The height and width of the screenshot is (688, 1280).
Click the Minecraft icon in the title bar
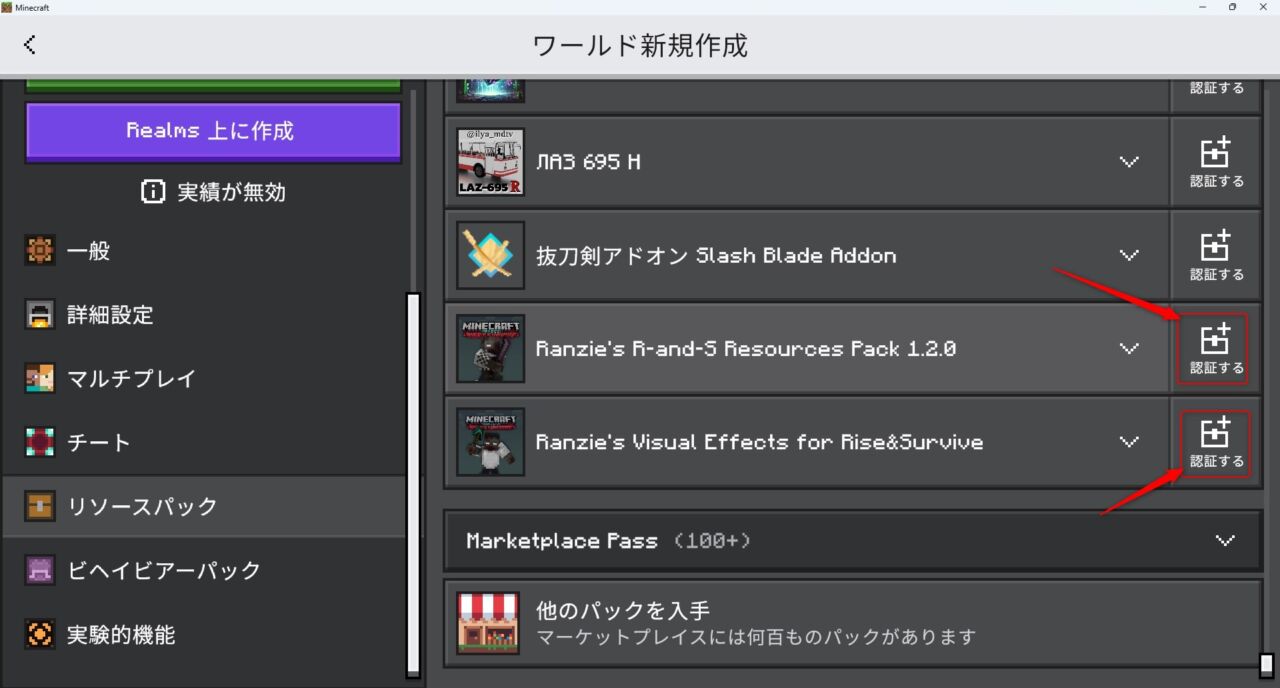pos(7,7)
